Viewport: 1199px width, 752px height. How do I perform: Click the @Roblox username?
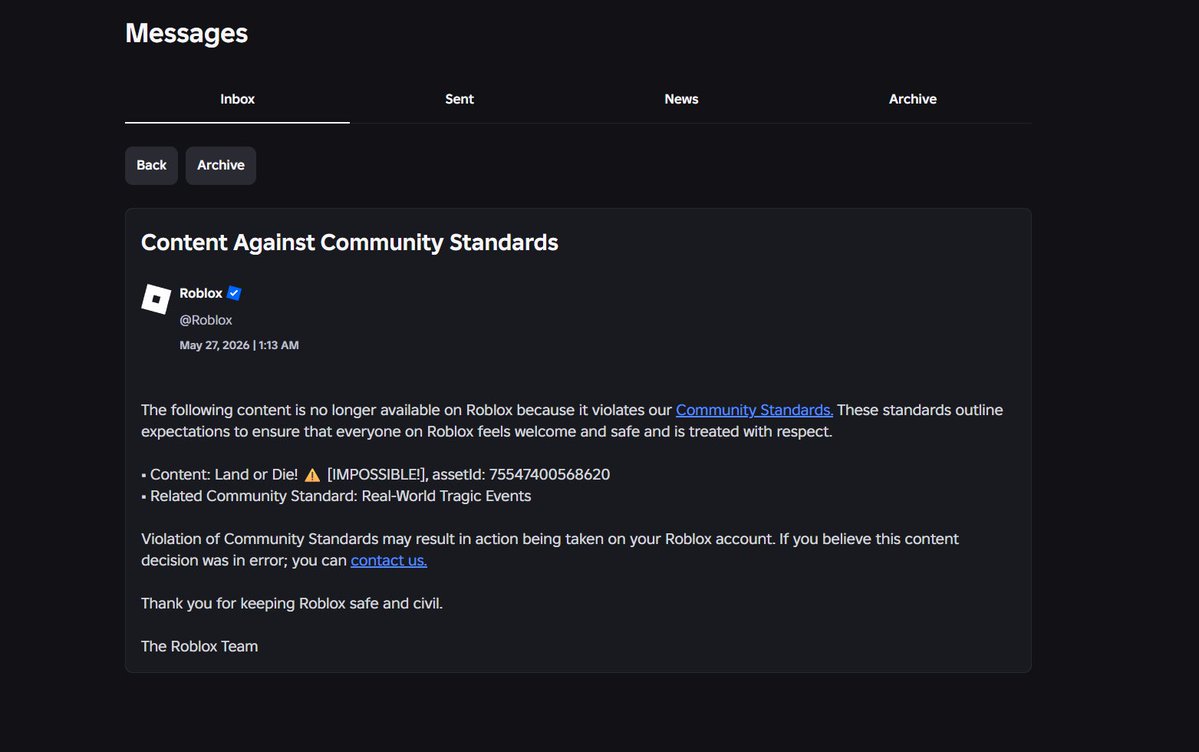(206, 320)
